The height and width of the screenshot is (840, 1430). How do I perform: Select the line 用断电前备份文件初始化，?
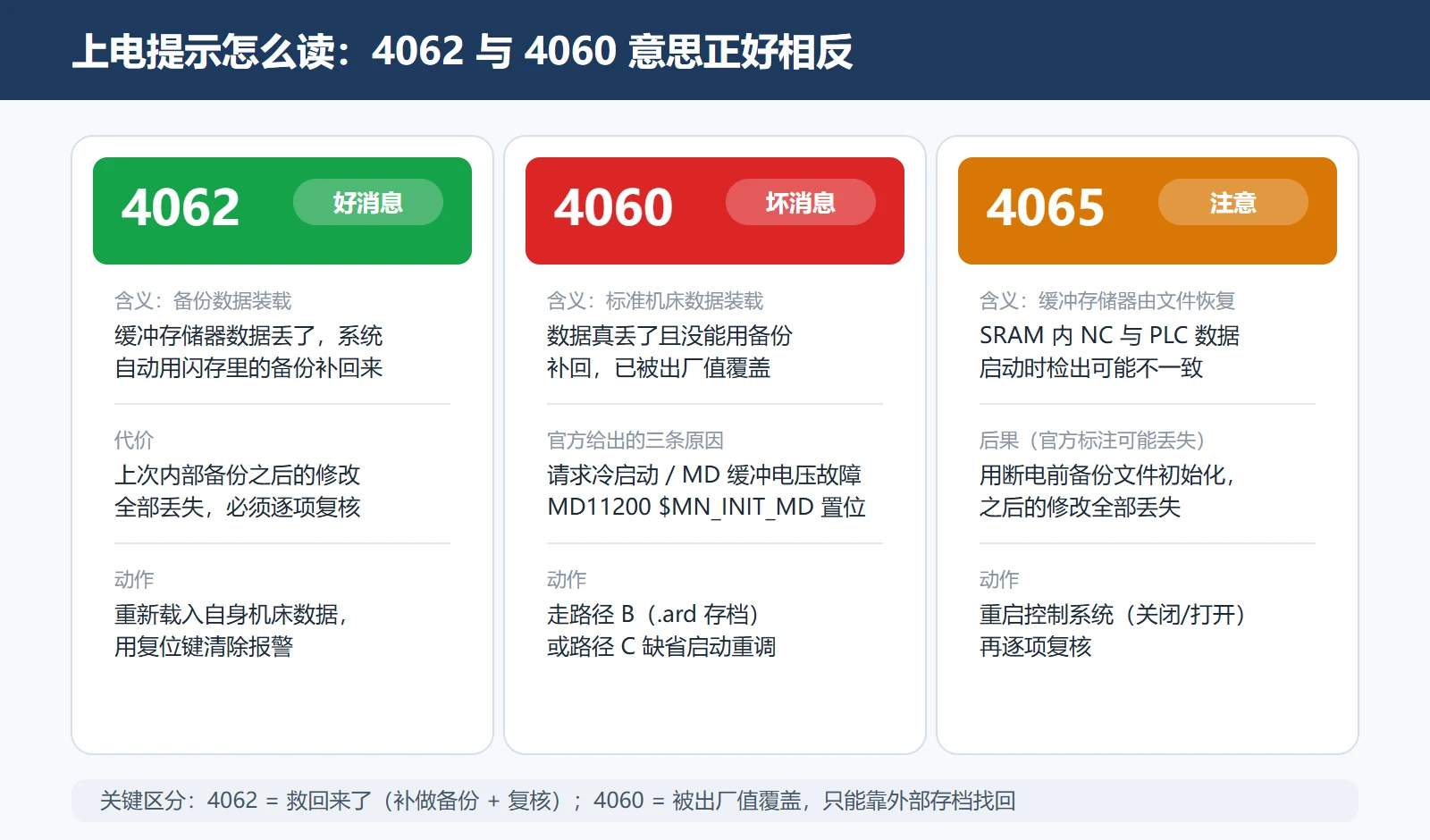(x=1107, y=475)
